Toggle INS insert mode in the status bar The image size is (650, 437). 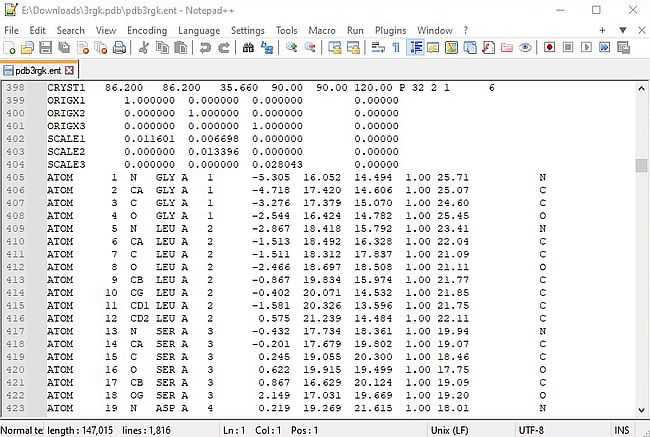622,430
